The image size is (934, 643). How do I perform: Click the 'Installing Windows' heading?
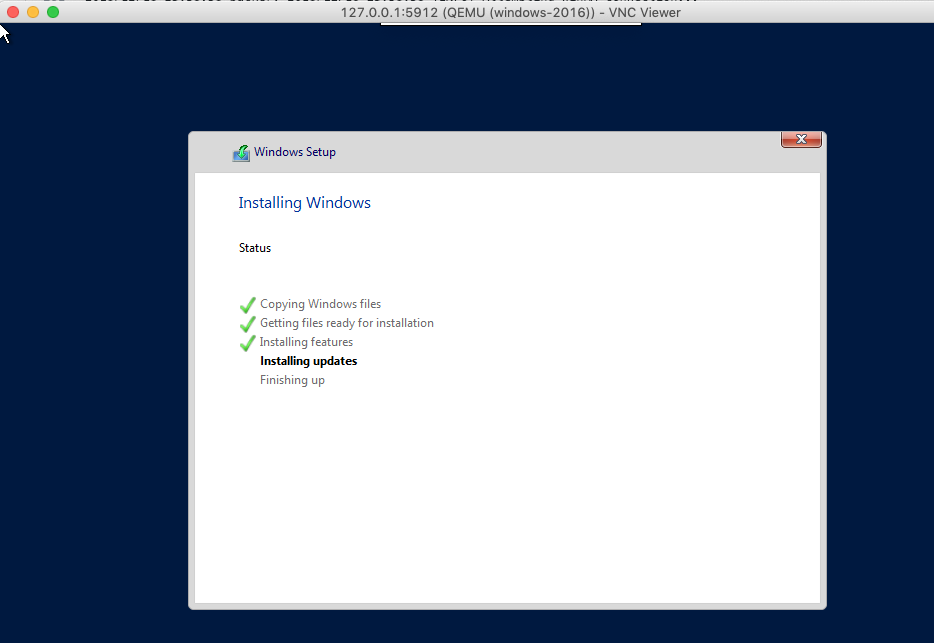pos(304,203)
